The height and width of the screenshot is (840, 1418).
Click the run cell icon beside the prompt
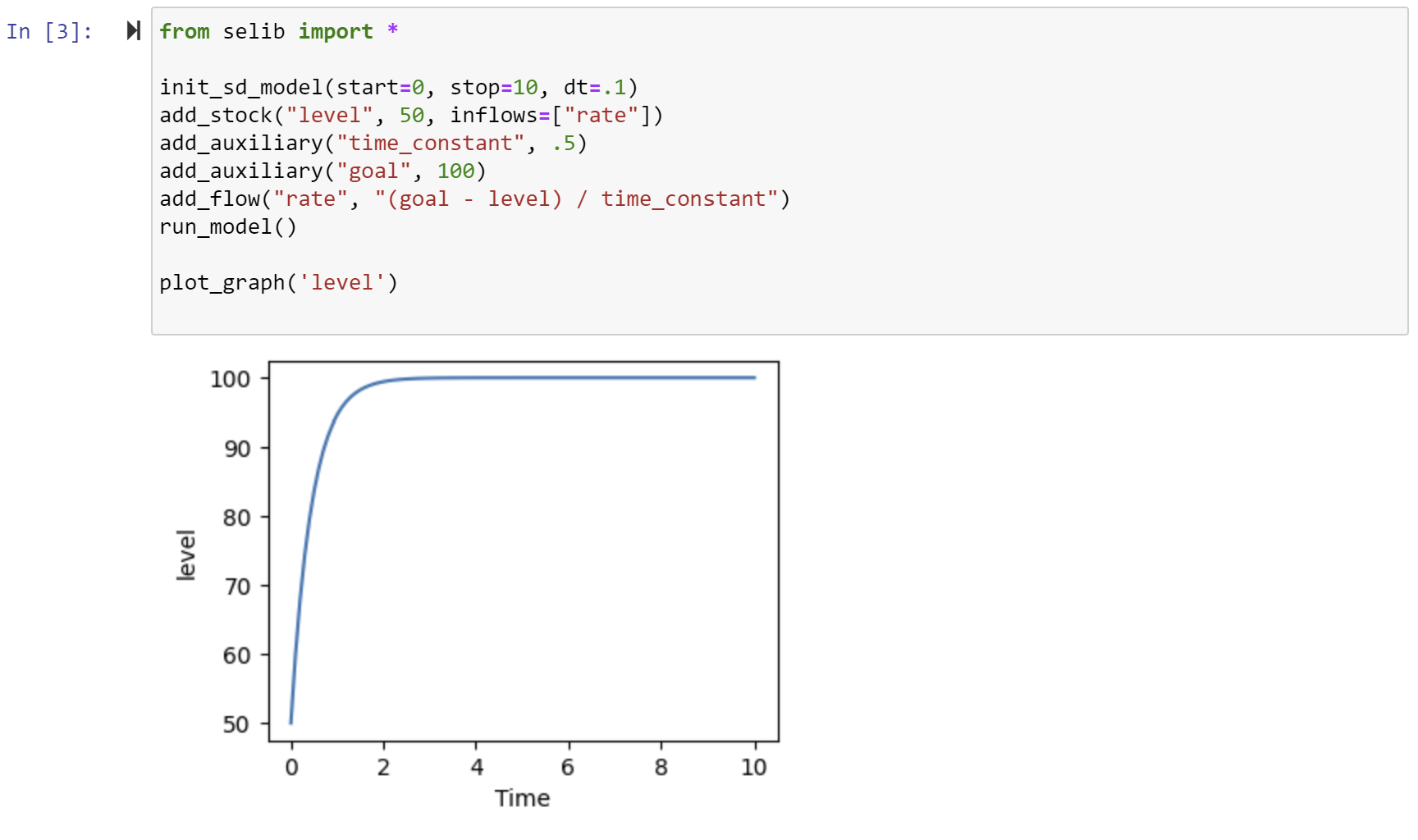point(133,31)
